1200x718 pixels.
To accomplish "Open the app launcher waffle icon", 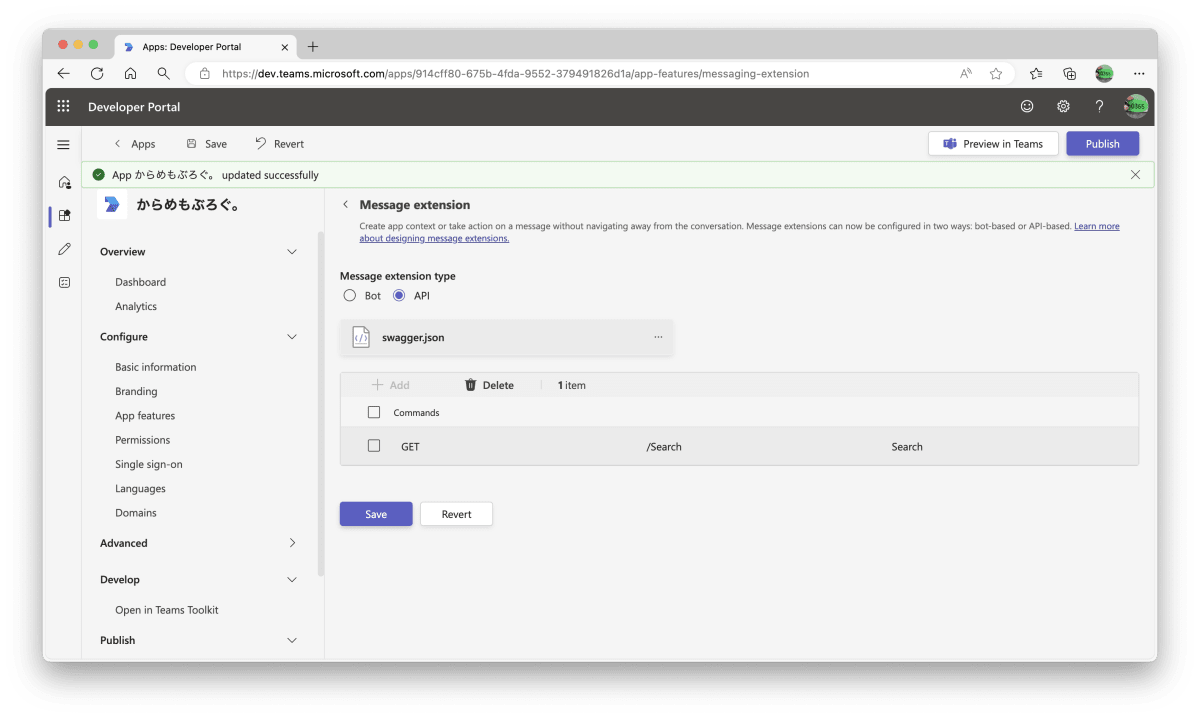I will point(63,106).
